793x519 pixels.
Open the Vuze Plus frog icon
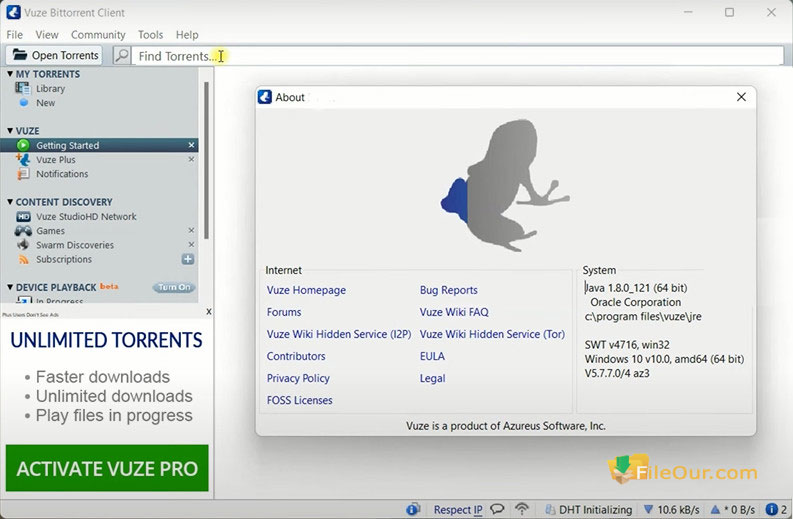click(x=23, y=159)
